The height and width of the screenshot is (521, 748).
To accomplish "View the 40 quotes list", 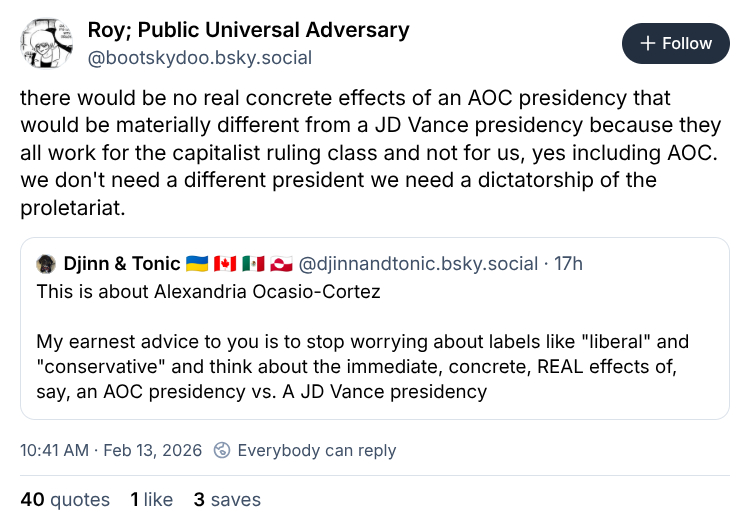I will point(64,499).
